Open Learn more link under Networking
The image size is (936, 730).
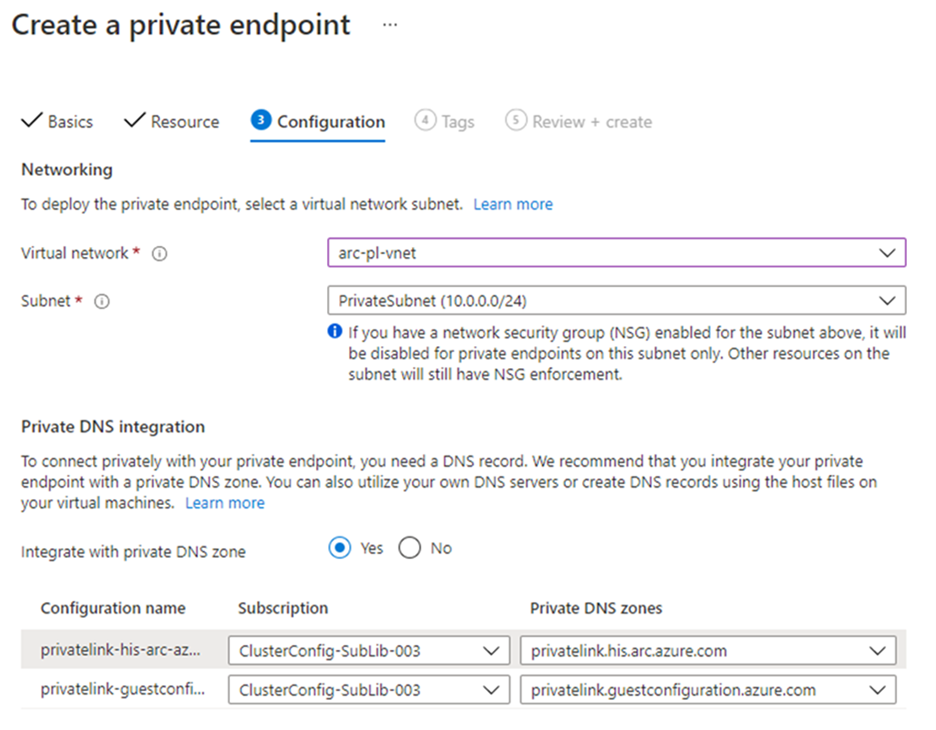[513, 204]
